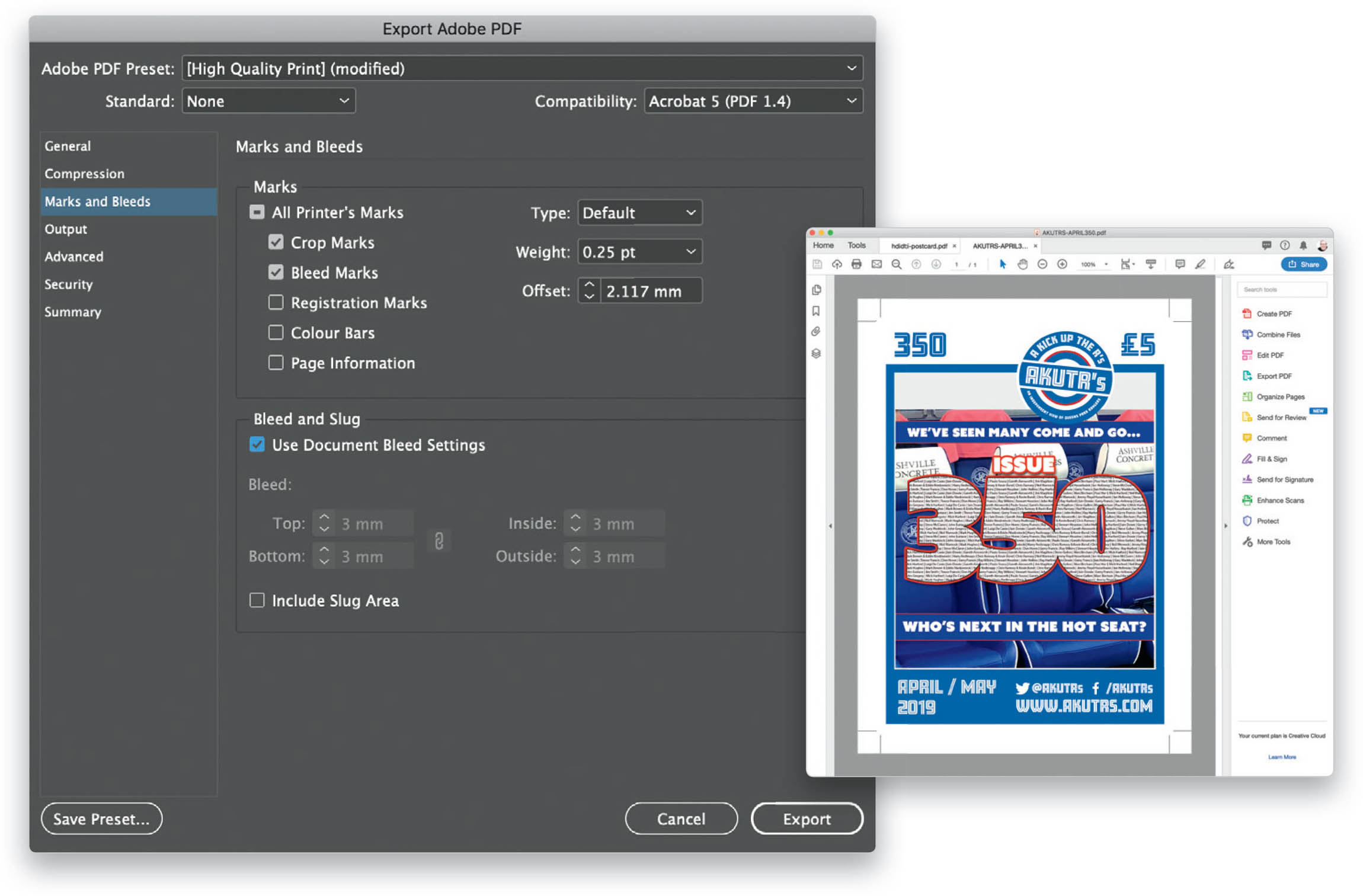Click the Cancel button
Screen dimensions: 1363x896
point(681,818)
